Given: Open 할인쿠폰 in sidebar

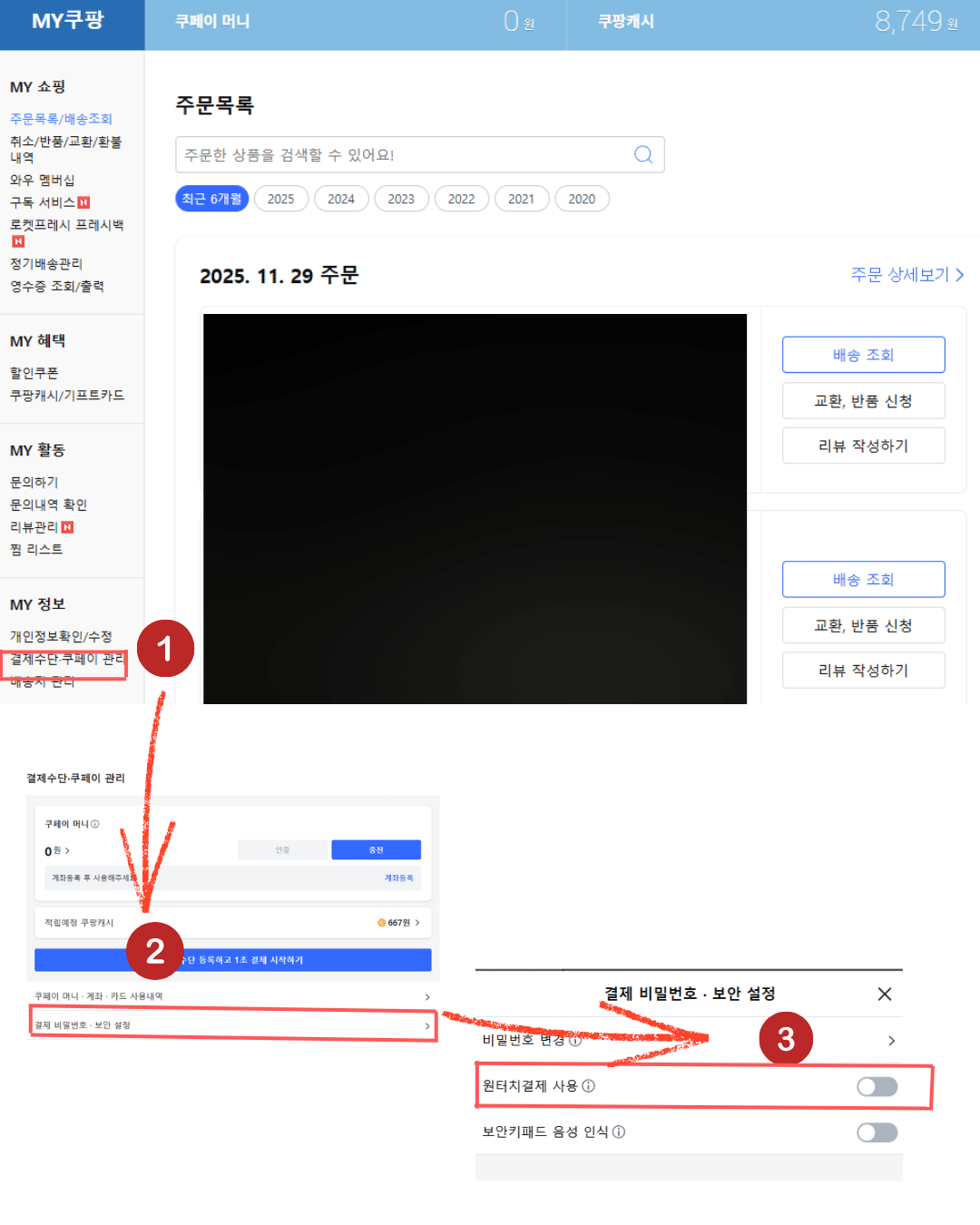Looking at the screenshot, I should point(34,373).
